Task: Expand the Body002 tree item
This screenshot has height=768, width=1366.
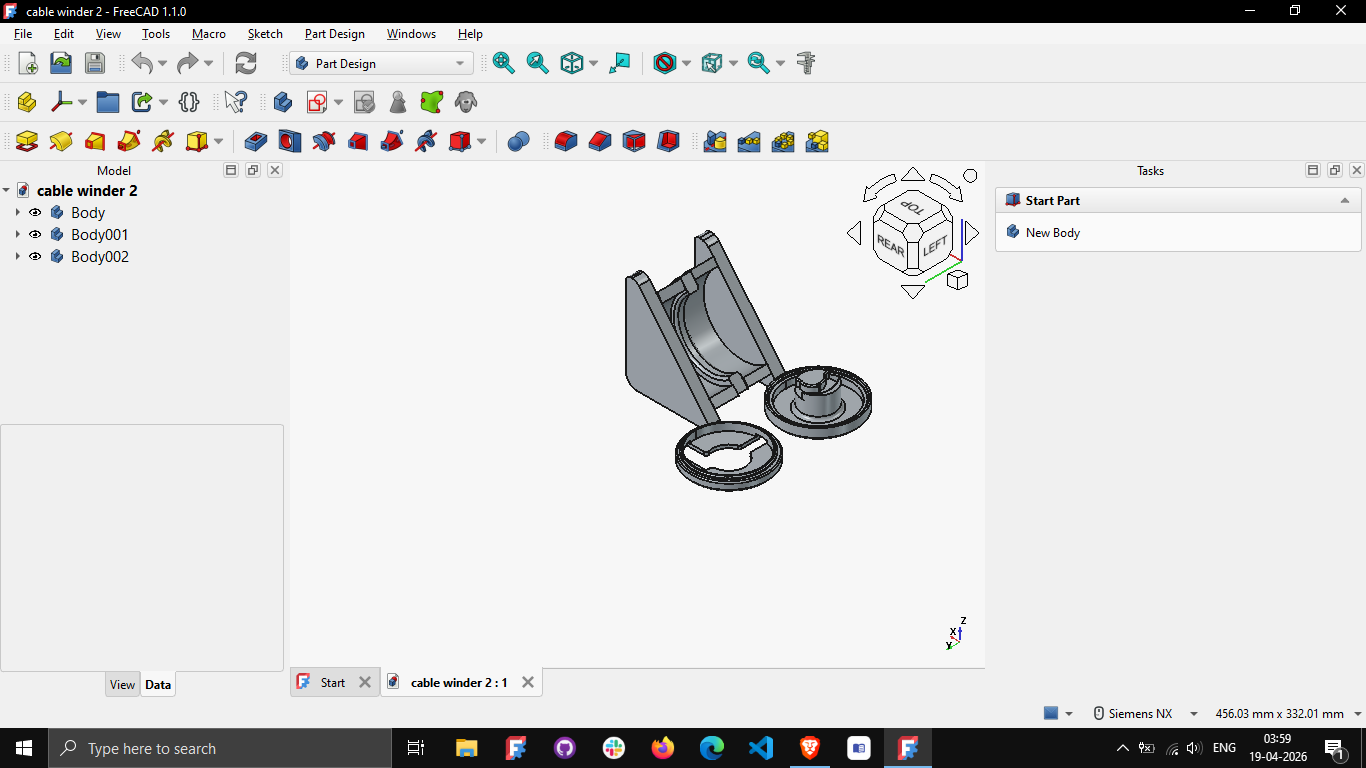Action: click(x=18, y=256)
